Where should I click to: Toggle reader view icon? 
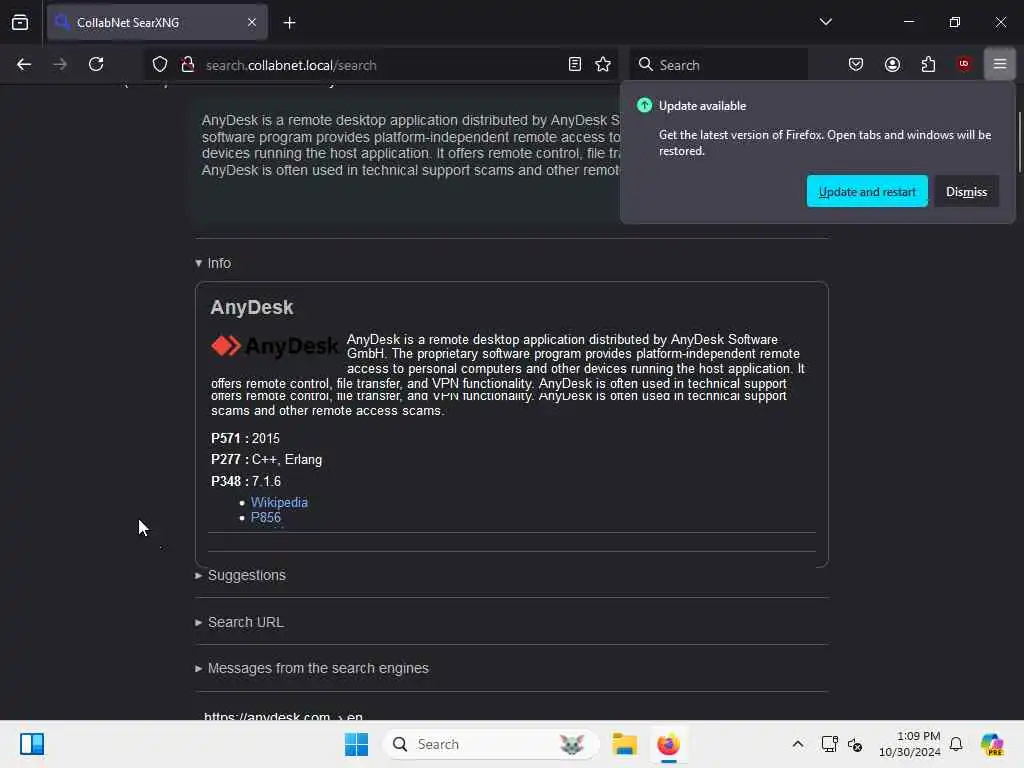pyautogui.click(x=575, y=64)
